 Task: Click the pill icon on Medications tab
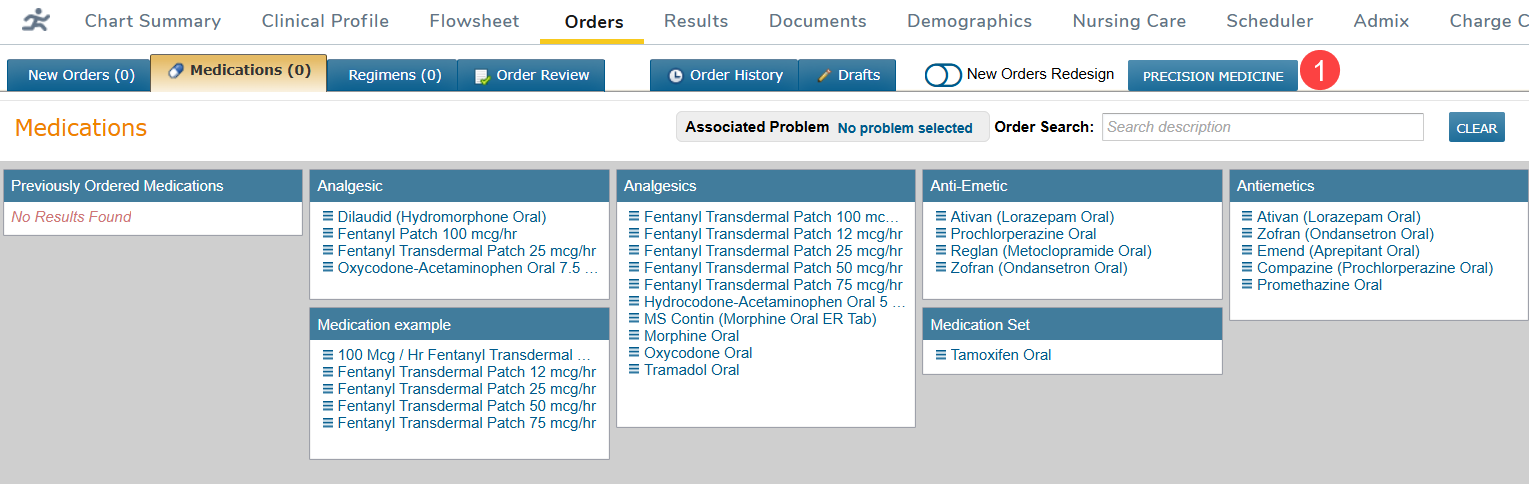[176, 71]
